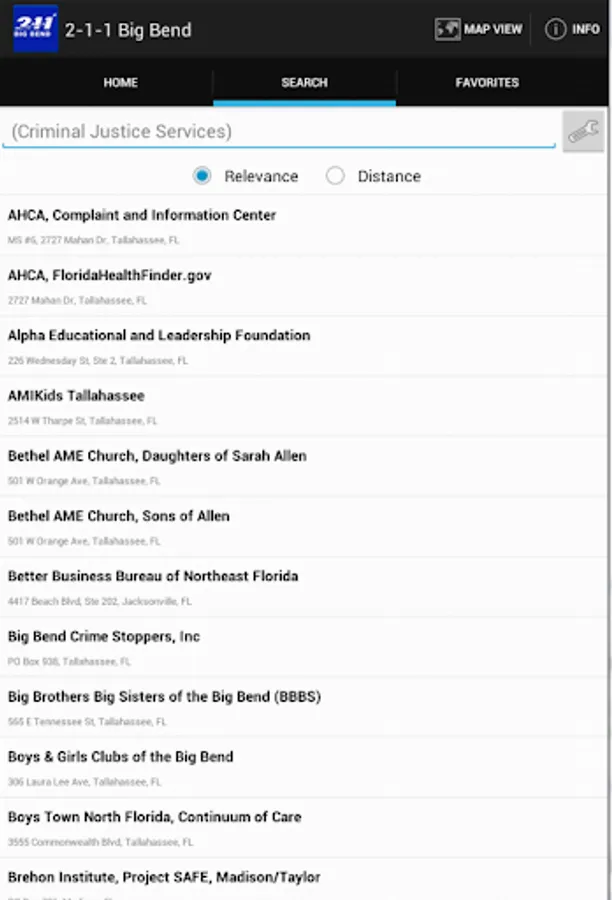Click address 4417 Beach Blvd, Jacksonville
This screenshot has width=612, height=900.
[x=99, y=602]
